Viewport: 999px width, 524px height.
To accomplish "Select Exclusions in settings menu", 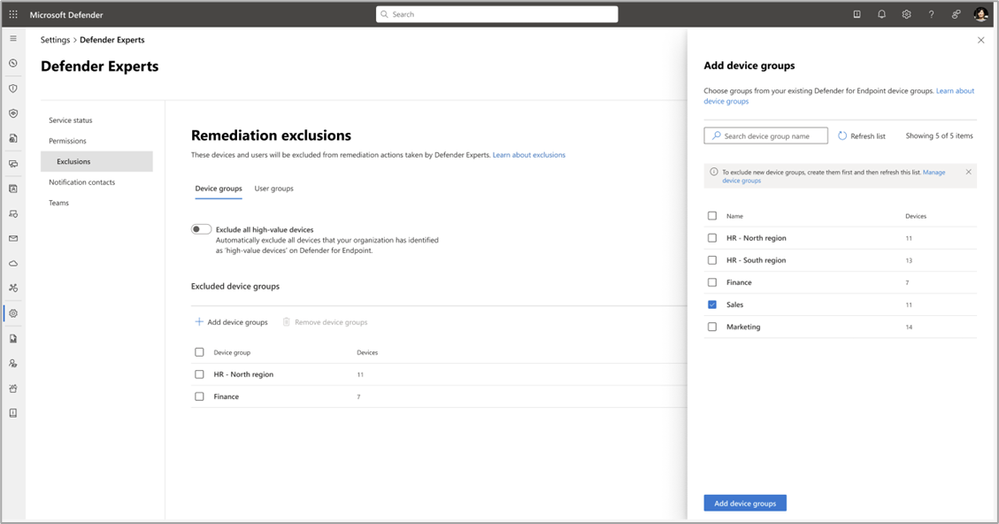I will click(97, 161).
